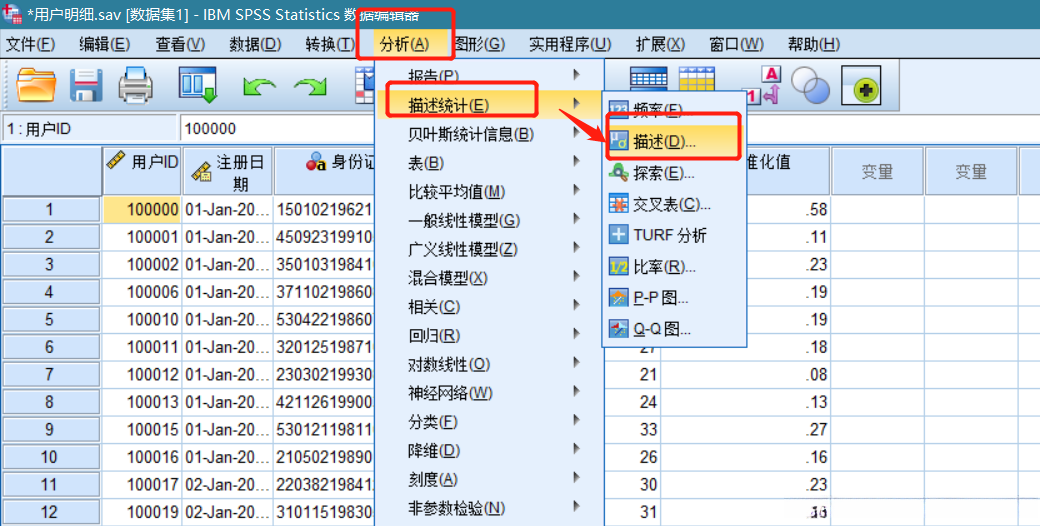Click the green Redo arrow icon

click(310, 87)
